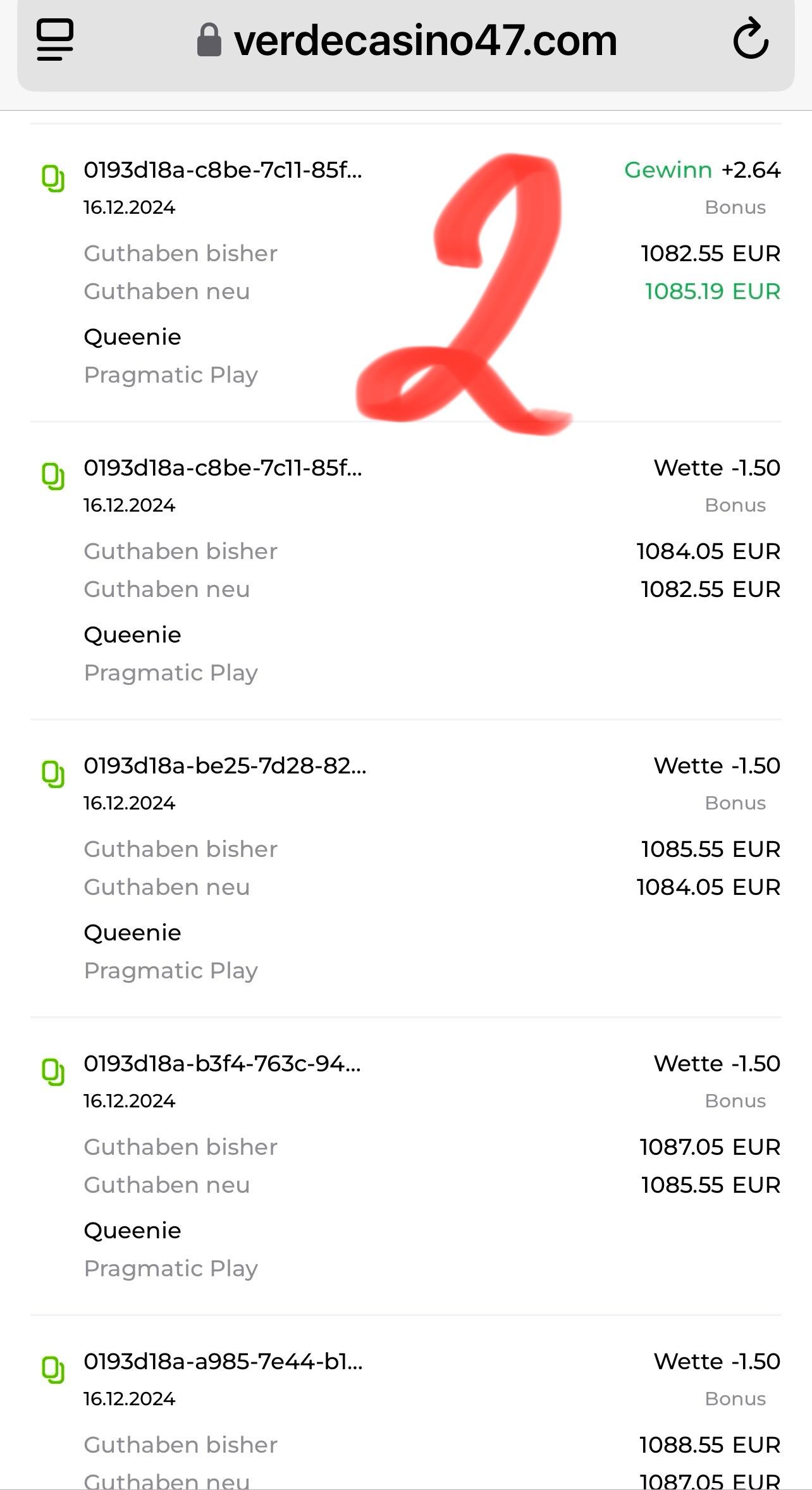Tap the Bonus label under Gewinn +2.64
The height and width of the screenshot is (1490, 812).
[735, 207]
